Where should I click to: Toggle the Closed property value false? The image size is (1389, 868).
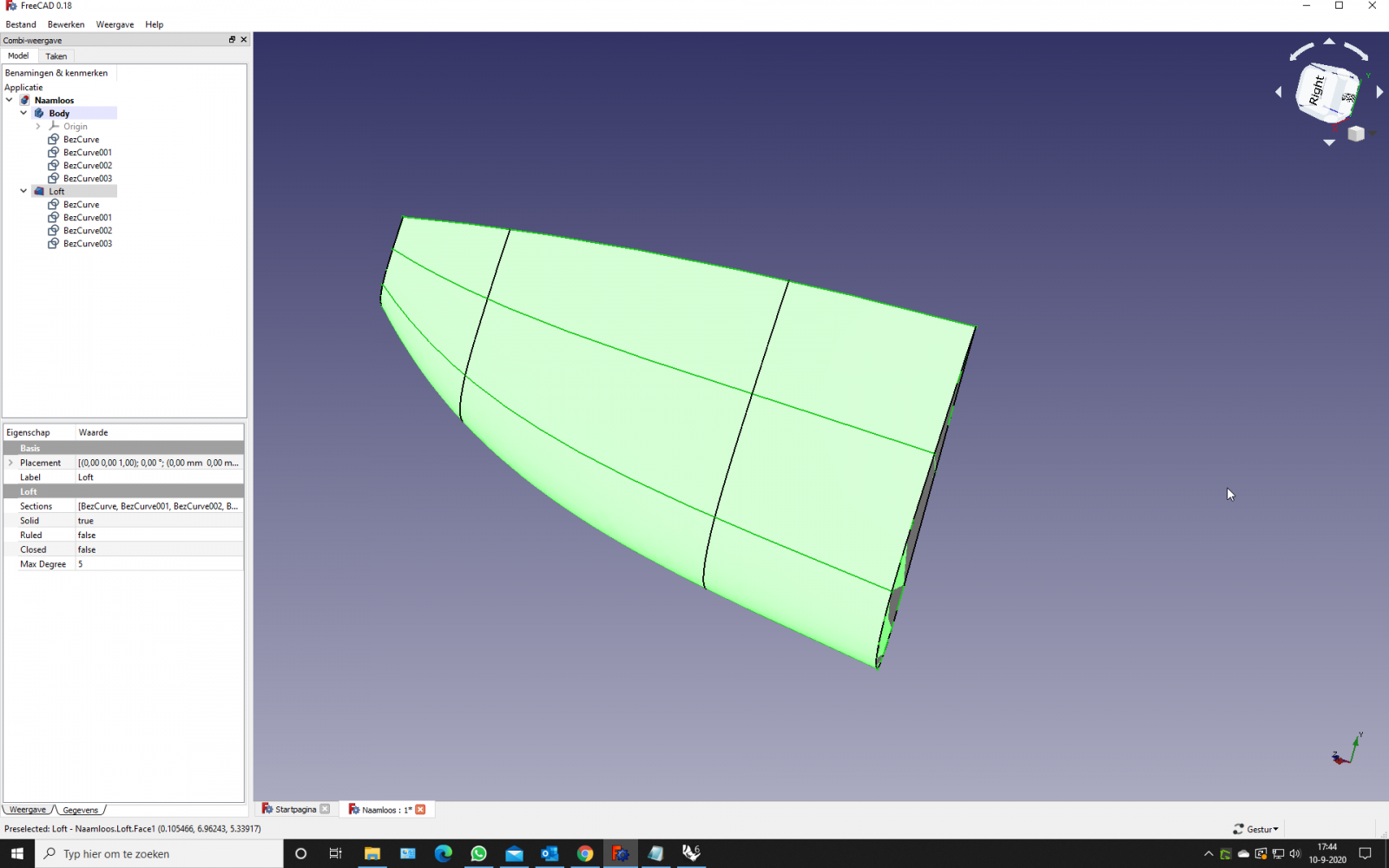tap(159, 549)
